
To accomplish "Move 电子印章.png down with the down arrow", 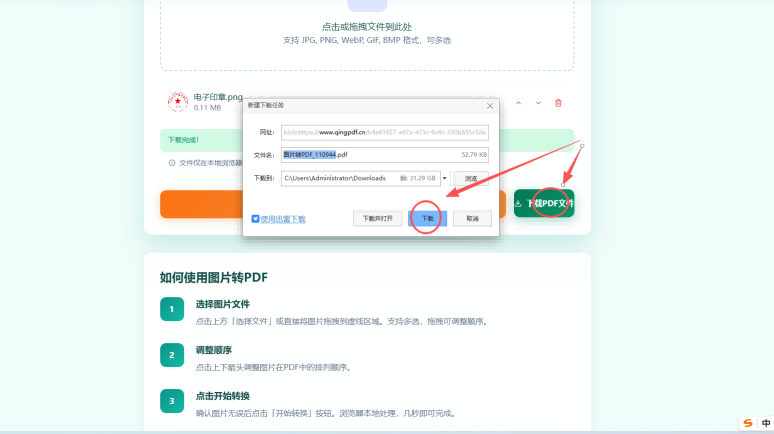I will pyautogui.click(x=538, y=103).
